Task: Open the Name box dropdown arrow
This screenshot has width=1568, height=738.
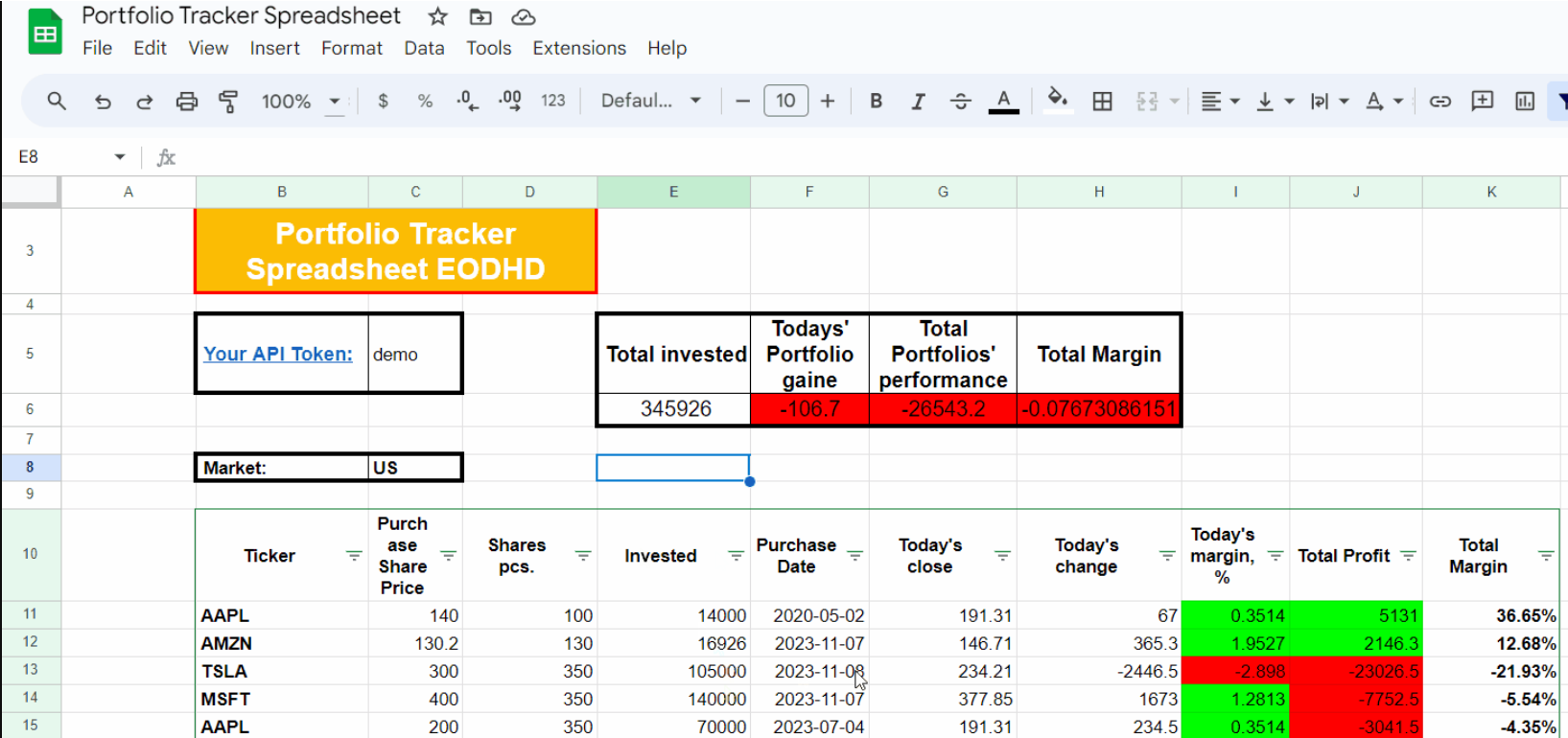Action: [120, 157]
